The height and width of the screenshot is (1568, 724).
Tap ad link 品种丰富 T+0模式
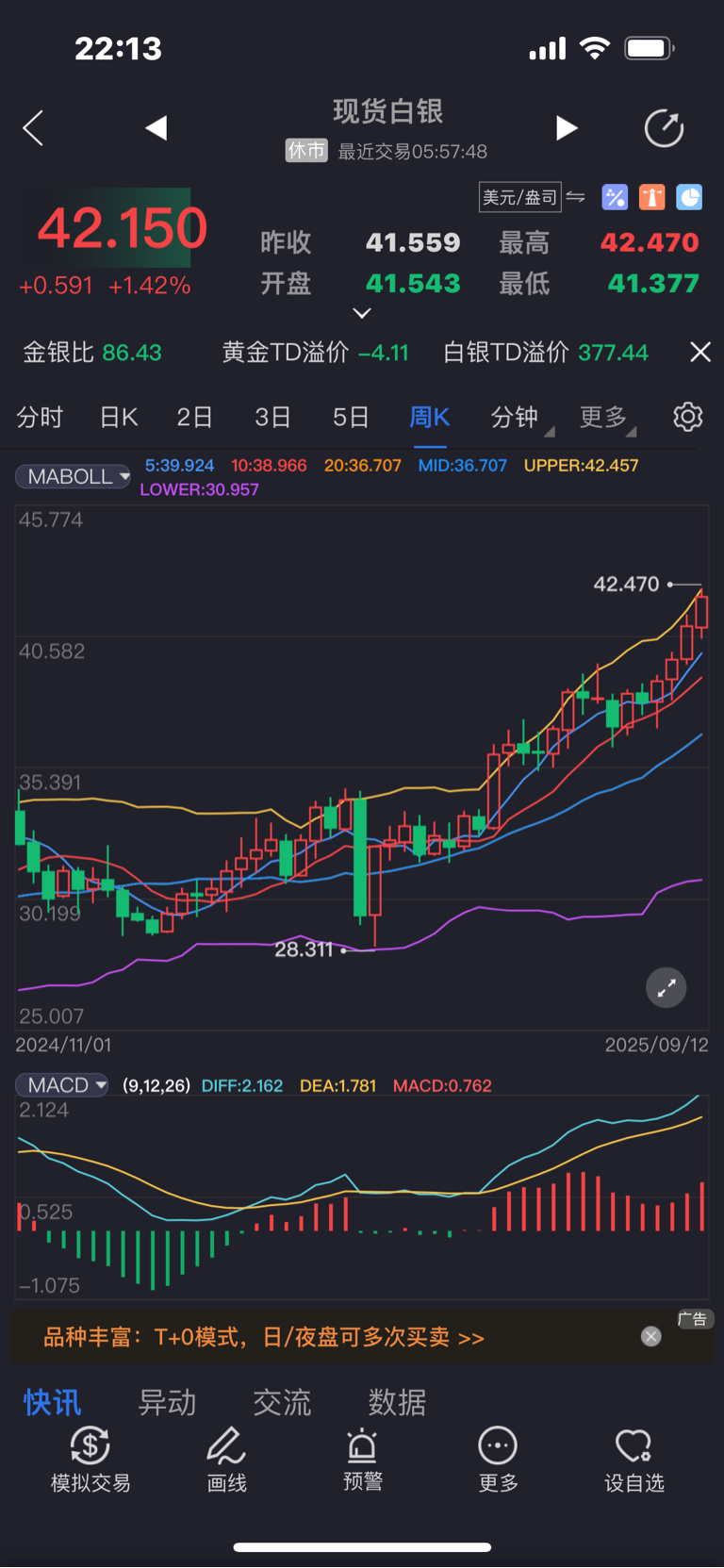click(264, 1337)
